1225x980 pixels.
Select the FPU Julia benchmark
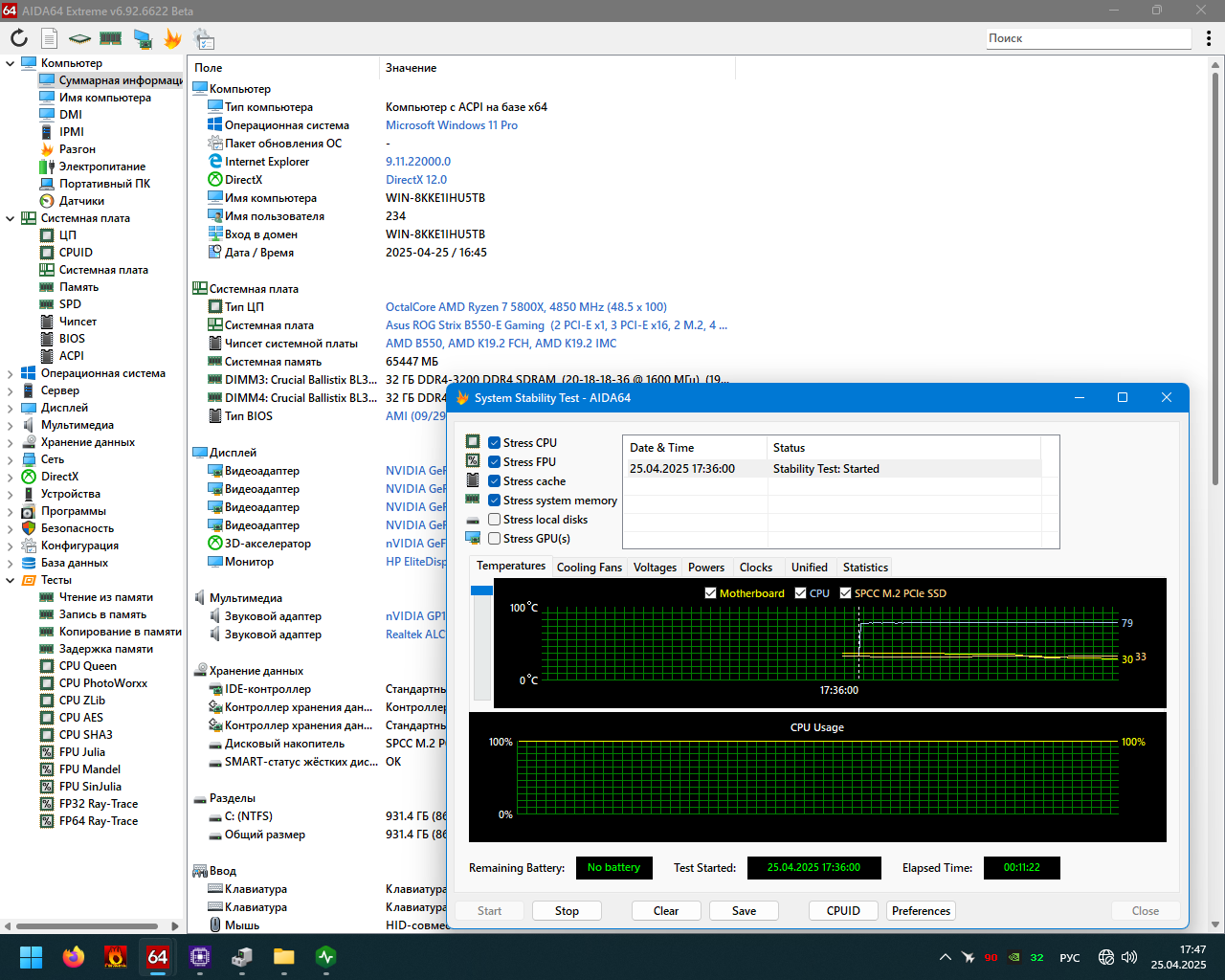click(82, 752)
